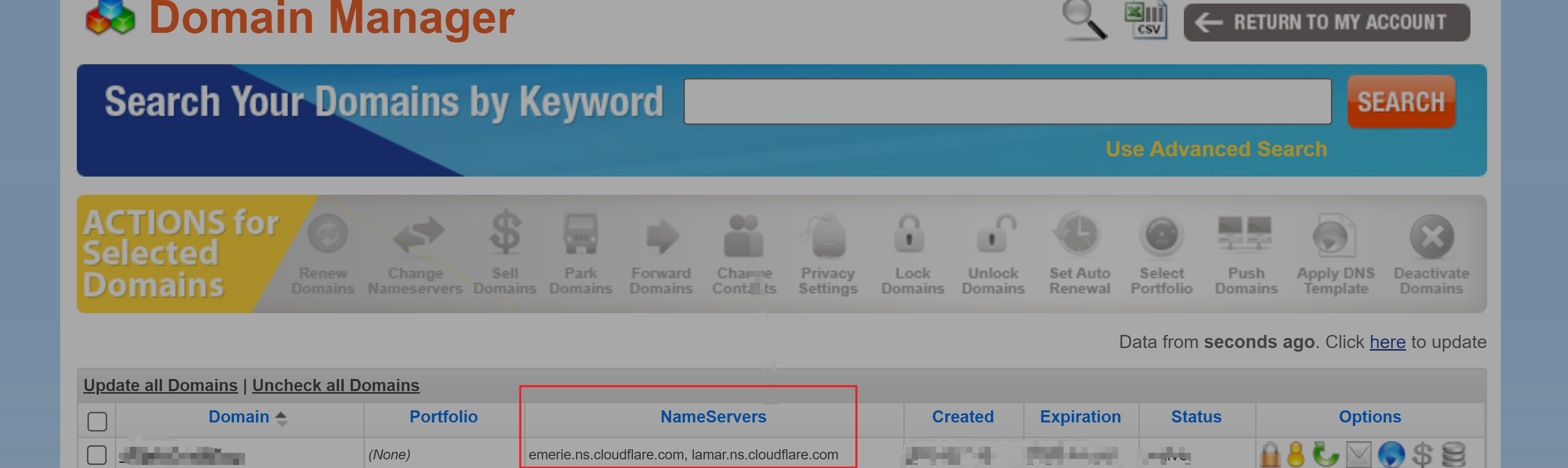Check the first domain row checkbox

[x=97, y=455]
